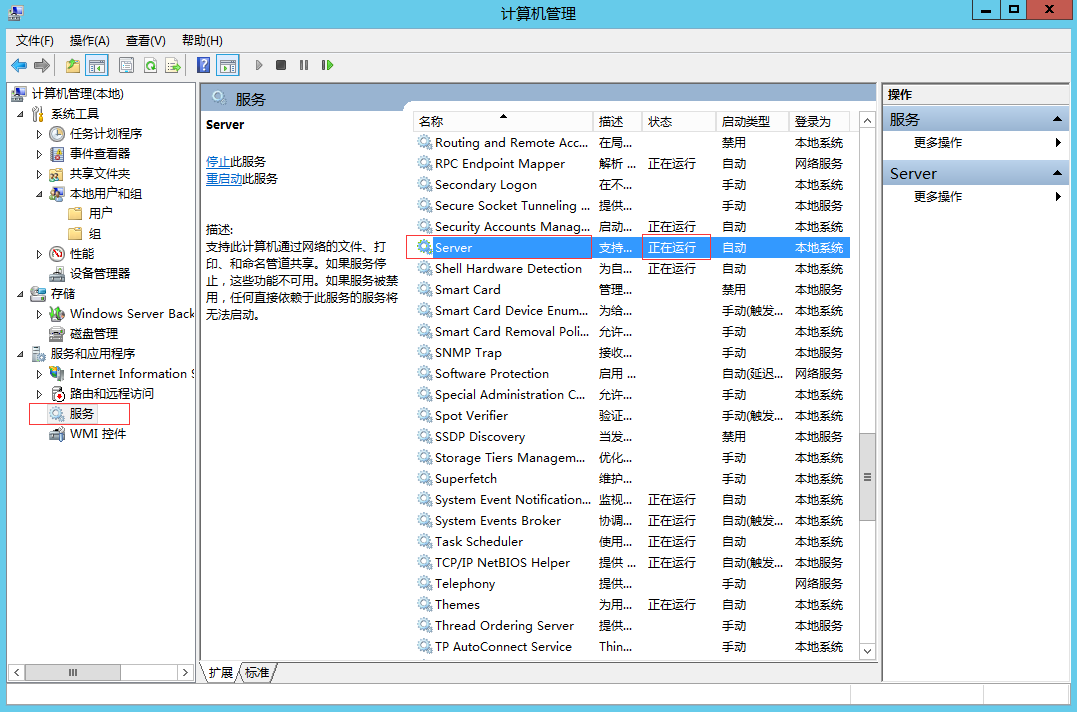Screen dimensions: 1077x712
Task: Toggle the Show/Hide Console Tree icon
Action: [97, 65]
